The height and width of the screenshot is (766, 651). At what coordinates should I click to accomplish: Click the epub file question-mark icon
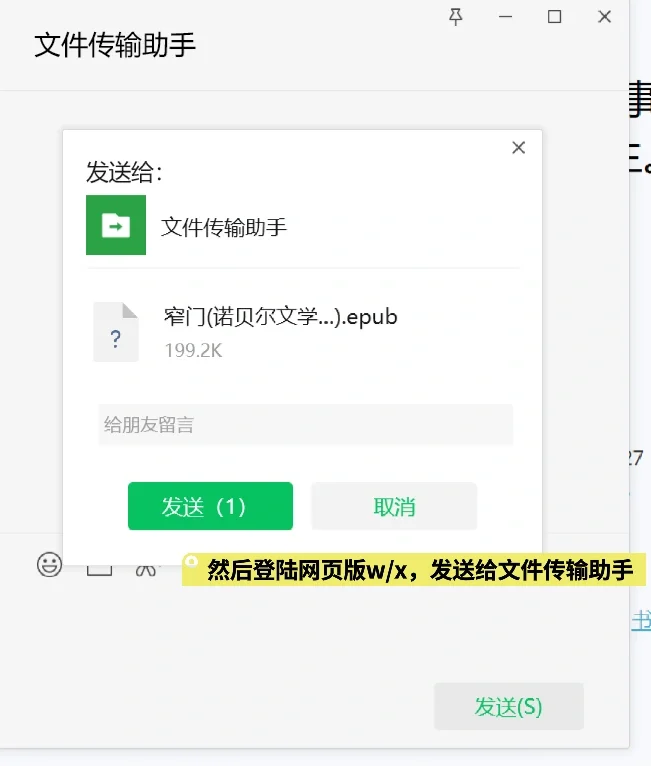116,332
